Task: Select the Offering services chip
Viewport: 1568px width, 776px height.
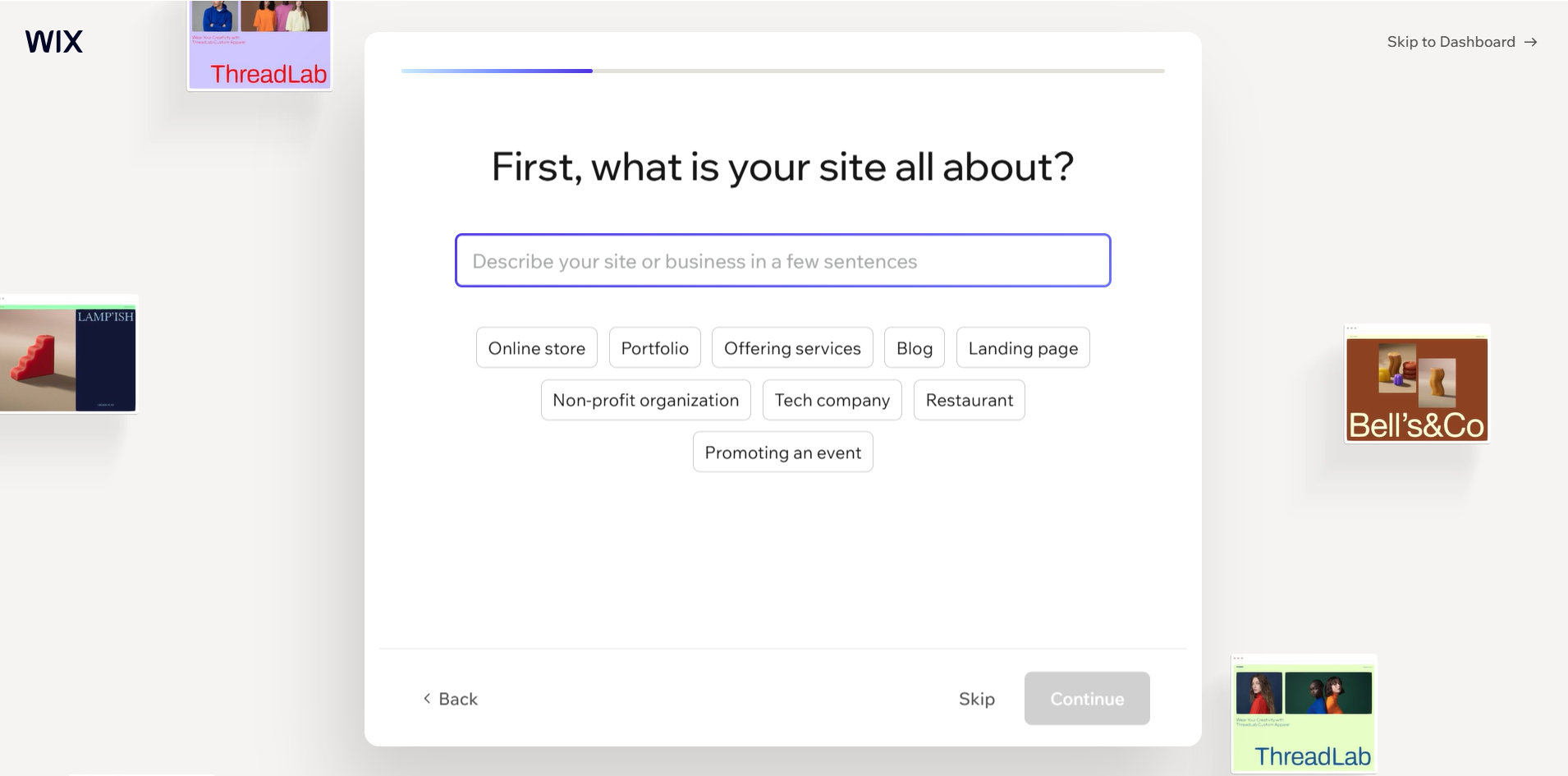Action: pyautogui.click(x=792, y=347)
